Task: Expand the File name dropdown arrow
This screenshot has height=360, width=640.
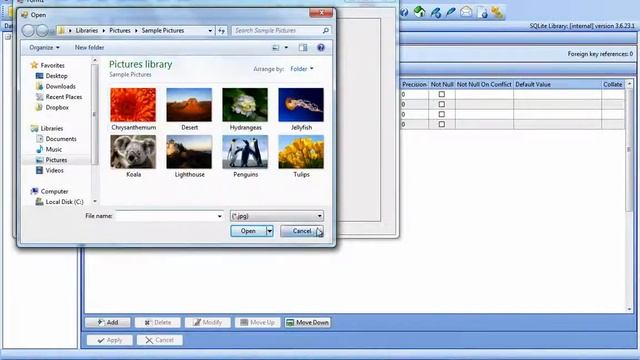Action: tap(220, 216)
